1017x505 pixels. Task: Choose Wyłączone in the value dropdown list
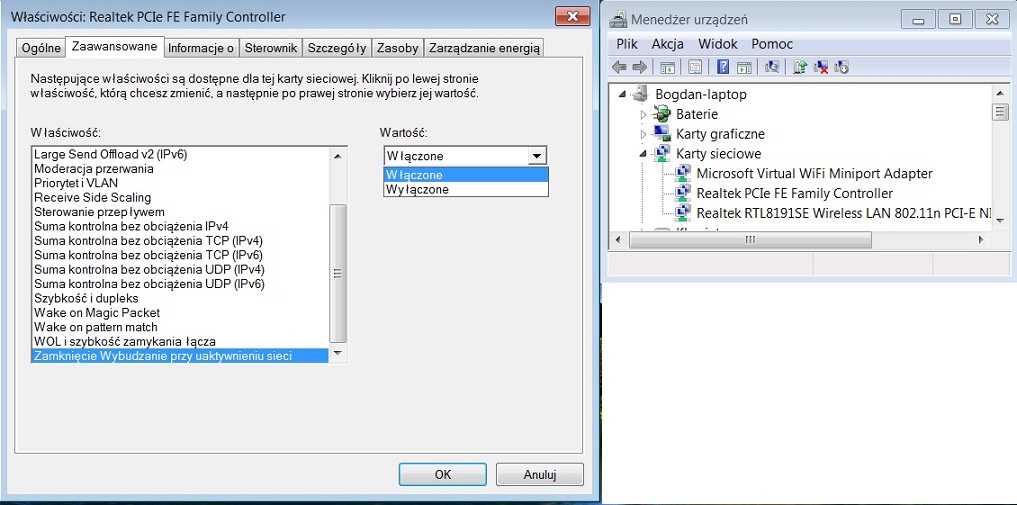[466, 189]
